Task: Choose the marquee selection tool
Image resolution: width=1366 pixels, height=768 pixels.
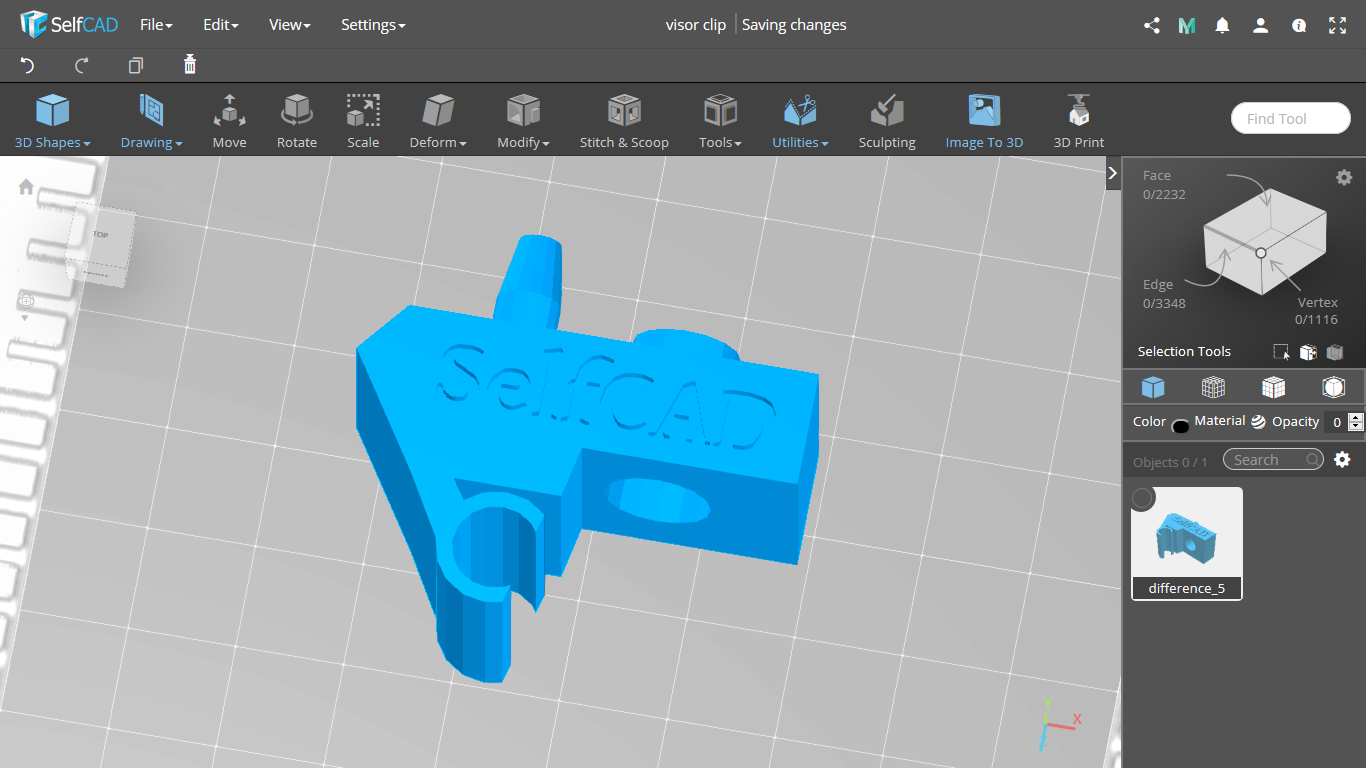Action: [x=1281, y=352]
